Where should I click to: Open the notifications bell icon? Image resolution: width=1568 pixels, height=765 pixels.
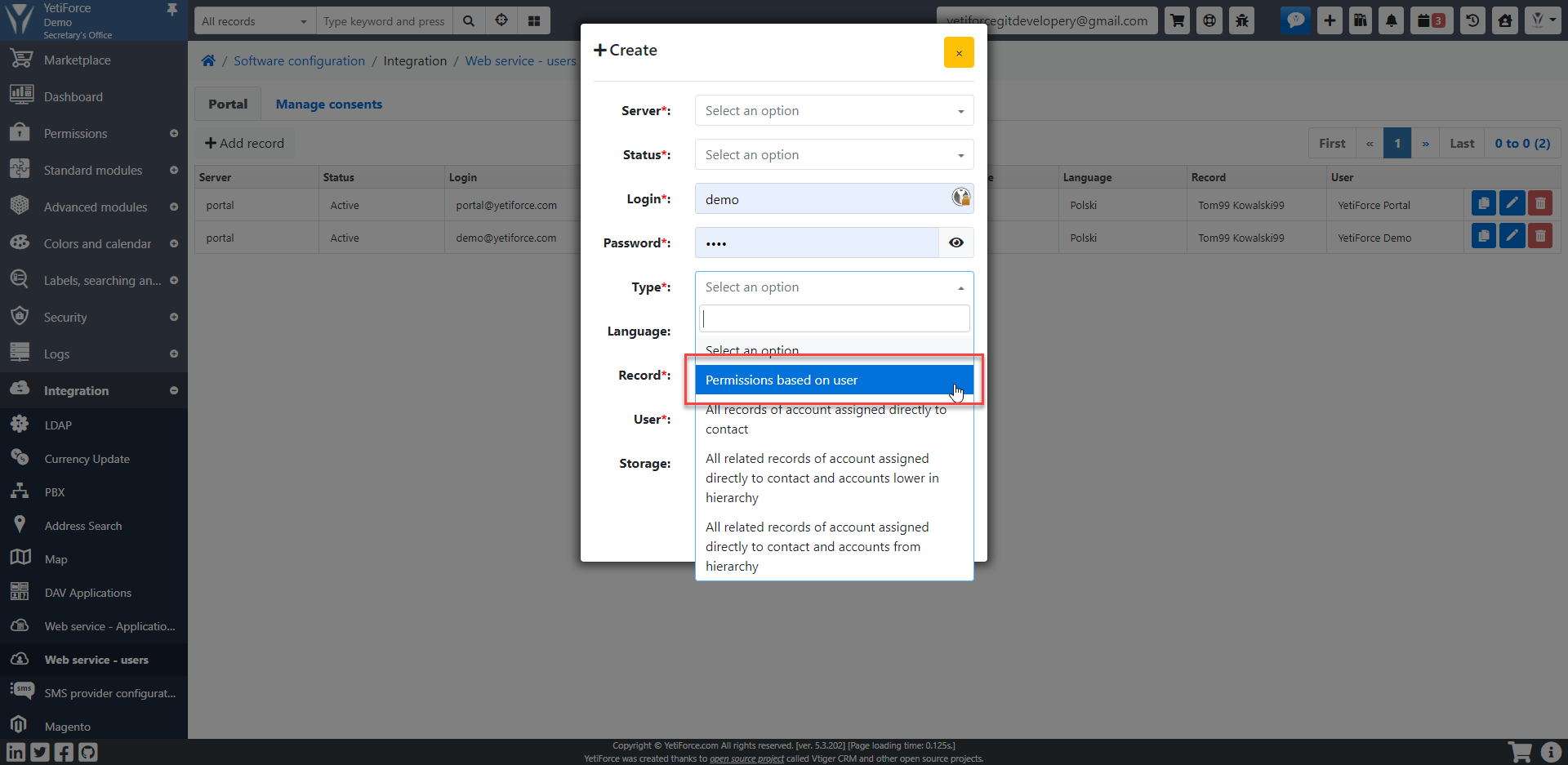[x=1392, y=20]
